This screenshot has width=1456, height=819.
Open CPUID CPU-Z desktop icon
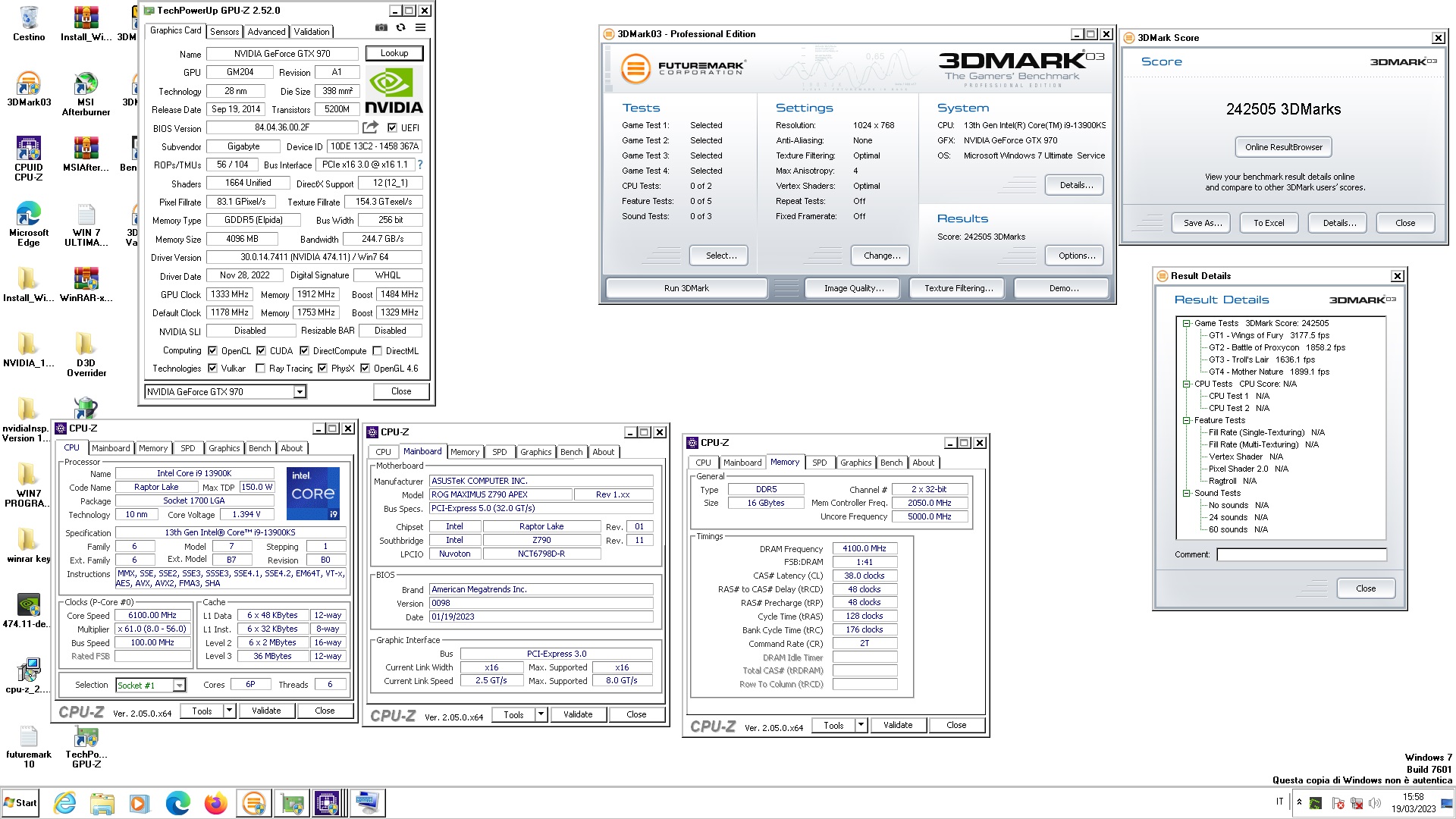pyautogui.click(x=29, y=159)
